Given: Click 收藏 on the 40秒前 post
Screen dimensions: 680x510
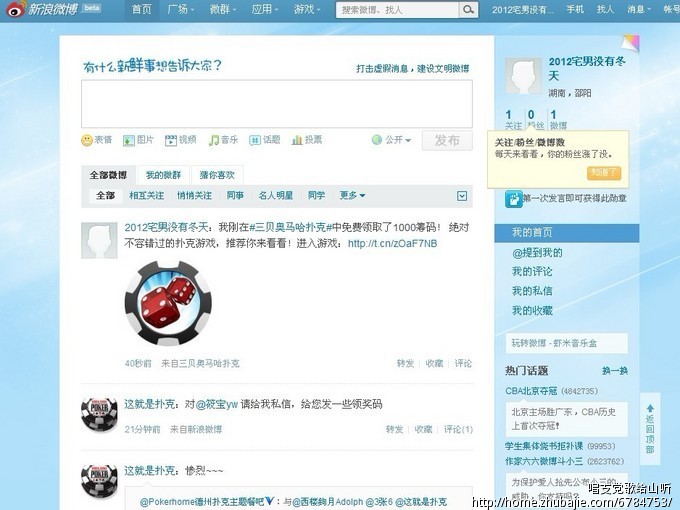Looking at the screenshot, I should [x=434, y=363].
